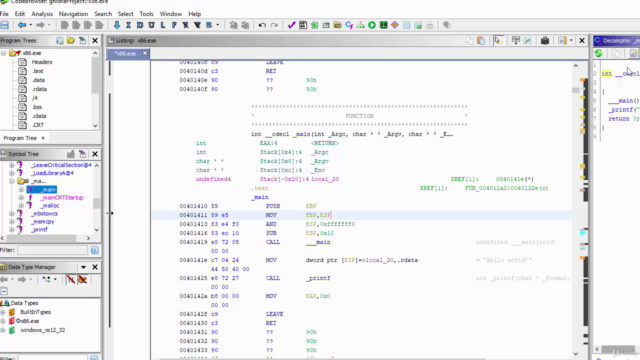The image size is (640, 360).
Task: Click Symbol Tree horizontal scrollbar right arrow
Action: (x=88, y=238)
